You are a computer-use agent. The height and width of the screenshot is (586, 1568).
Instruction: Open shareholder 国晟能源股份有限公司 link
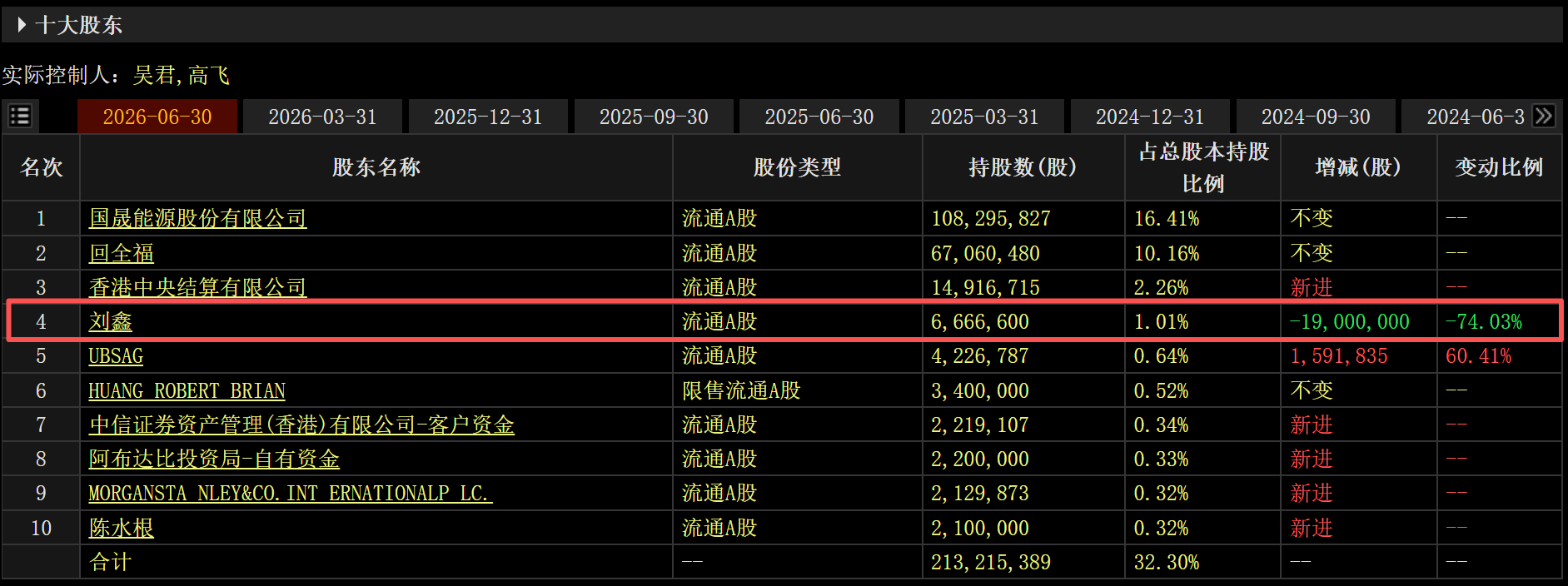pyautogui.click(x=198, y=218)
